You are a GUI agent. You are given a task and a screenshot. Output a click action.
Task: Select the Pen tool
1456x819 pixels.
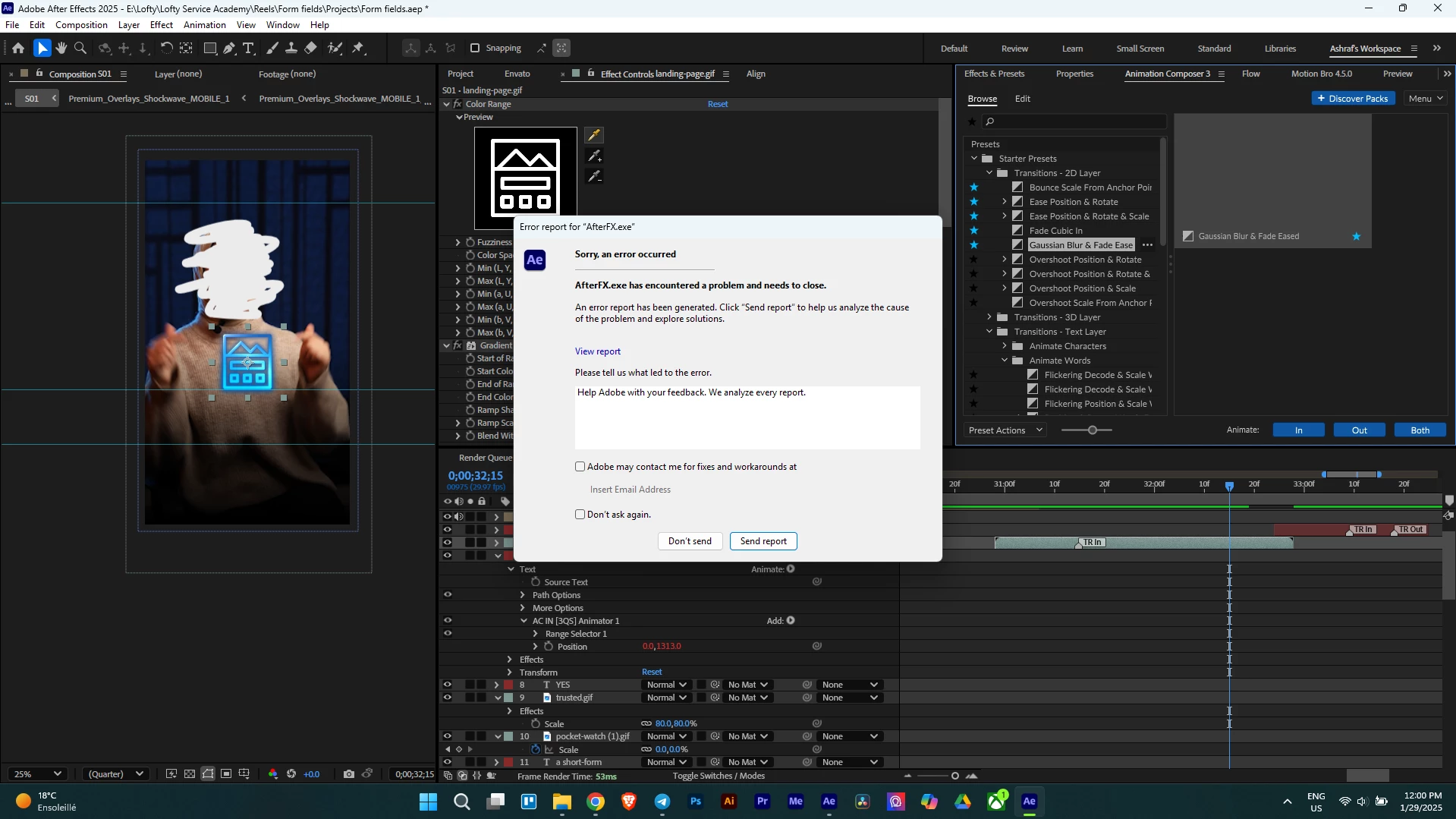coord(229,48)
